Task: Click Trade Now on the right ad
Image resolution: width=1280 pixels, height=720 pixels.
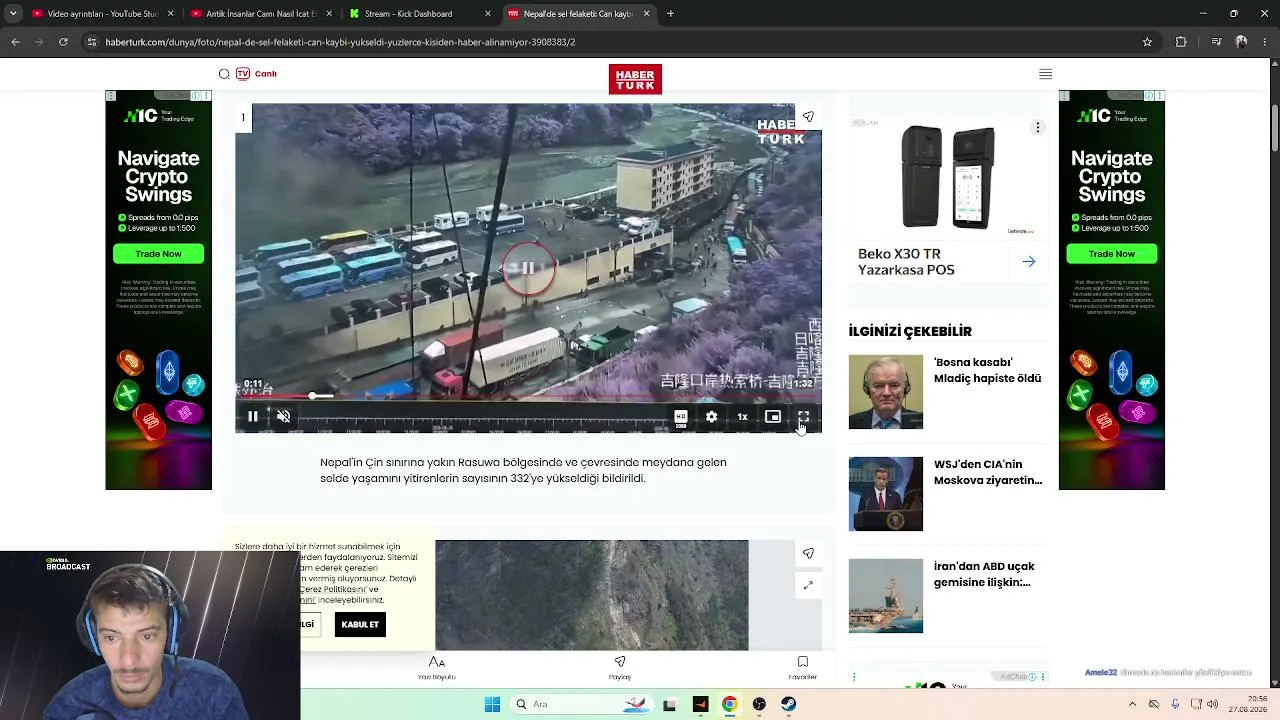Action: click(1112, 254)
